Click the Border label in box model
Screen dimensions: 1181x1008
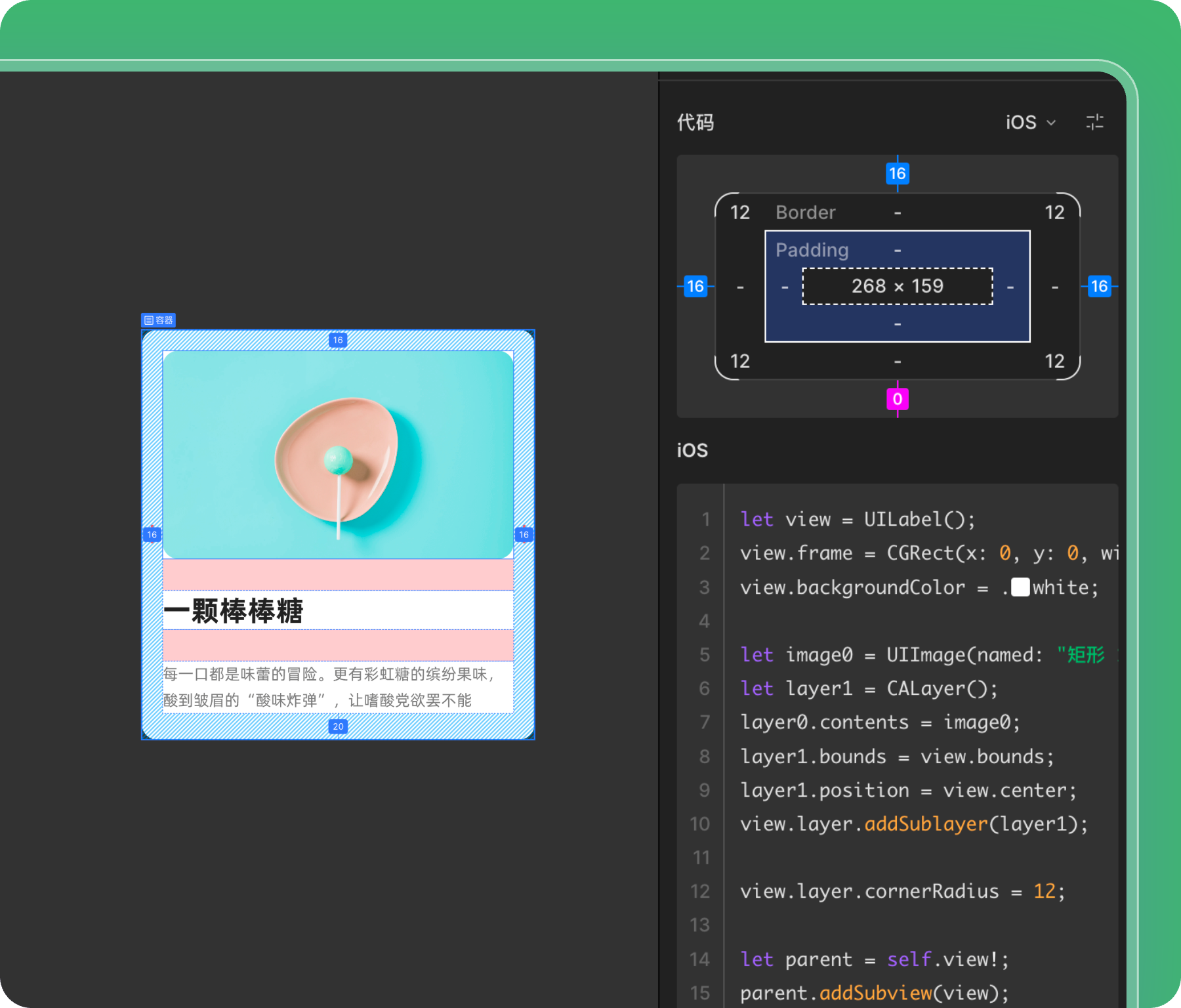(x=805, y=213)
